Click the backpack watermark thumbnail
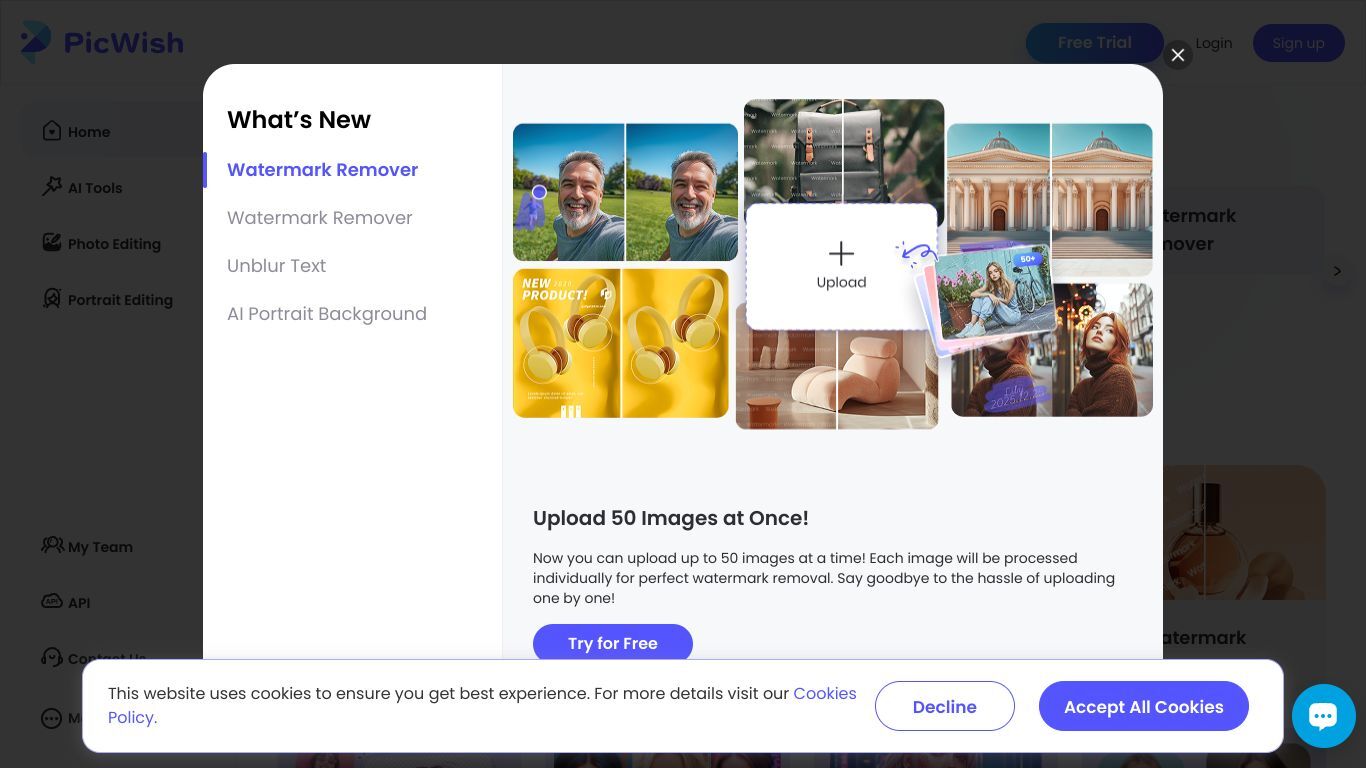This screenshot has width=1366, height=768. [844, 149]
